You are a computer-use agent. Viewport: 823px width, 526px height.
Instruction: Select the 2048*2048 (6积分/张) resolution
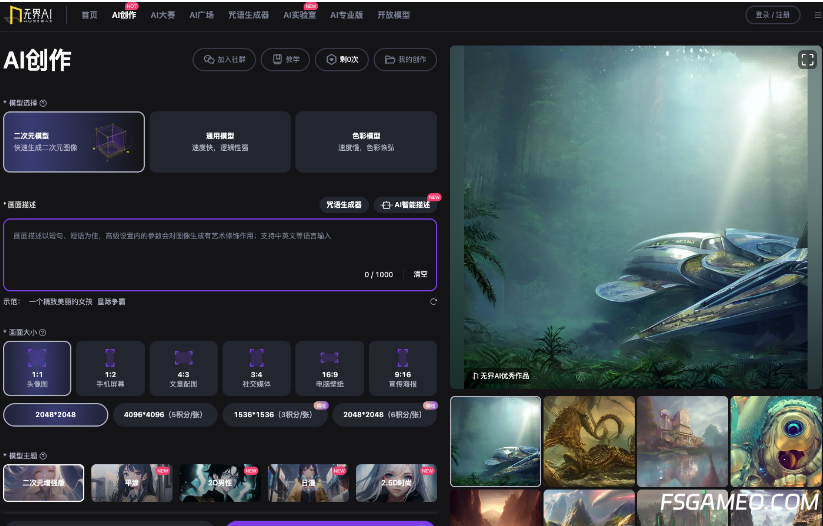(385, 415)
